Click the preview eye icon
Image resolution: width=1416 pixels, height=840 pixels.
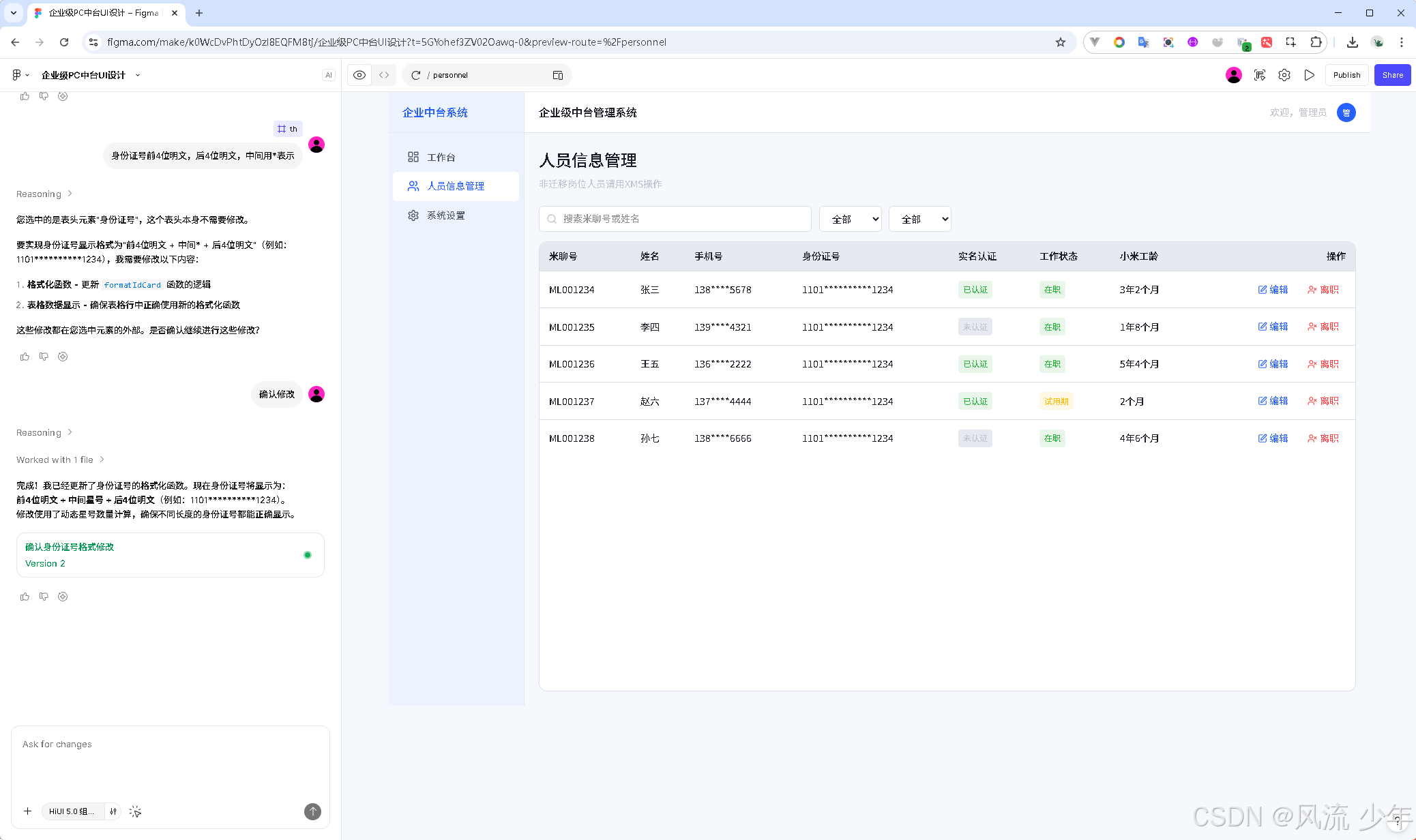(x=359, y=75)
